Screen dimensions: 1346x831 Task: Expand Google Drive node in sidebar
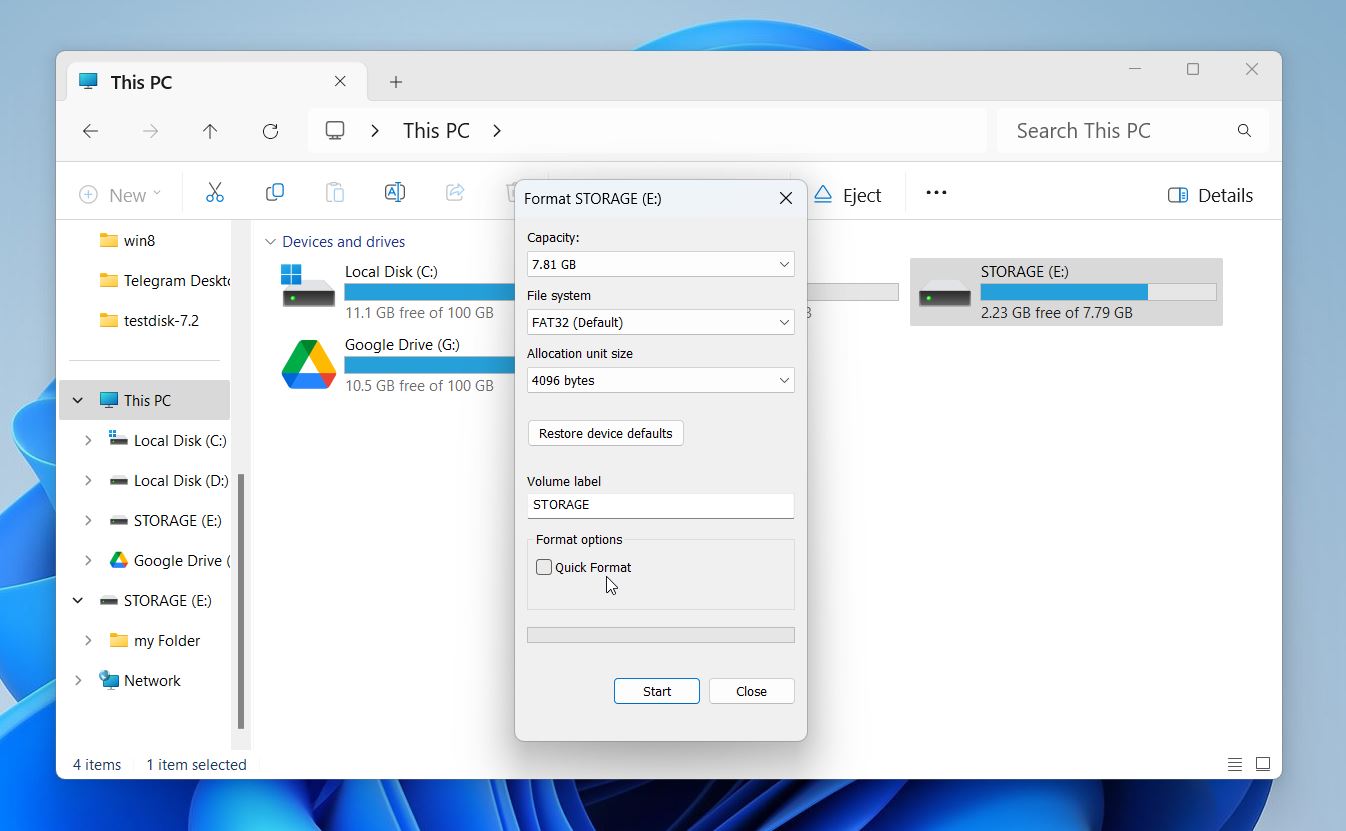(x=88, y=560)
